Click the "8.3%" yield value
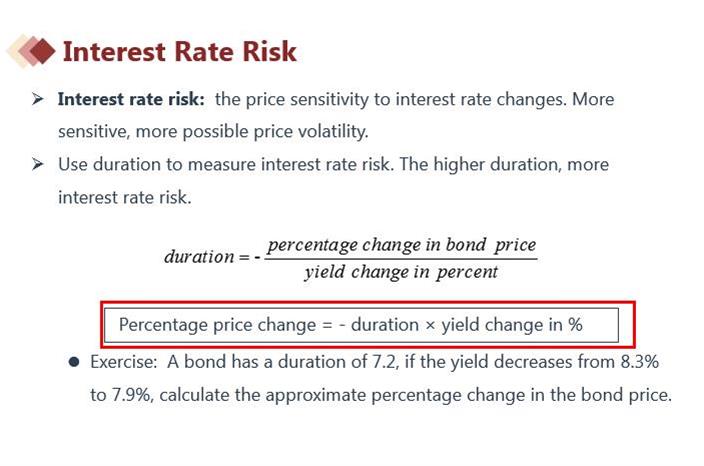704x466 pixels. tap(636, 362)
